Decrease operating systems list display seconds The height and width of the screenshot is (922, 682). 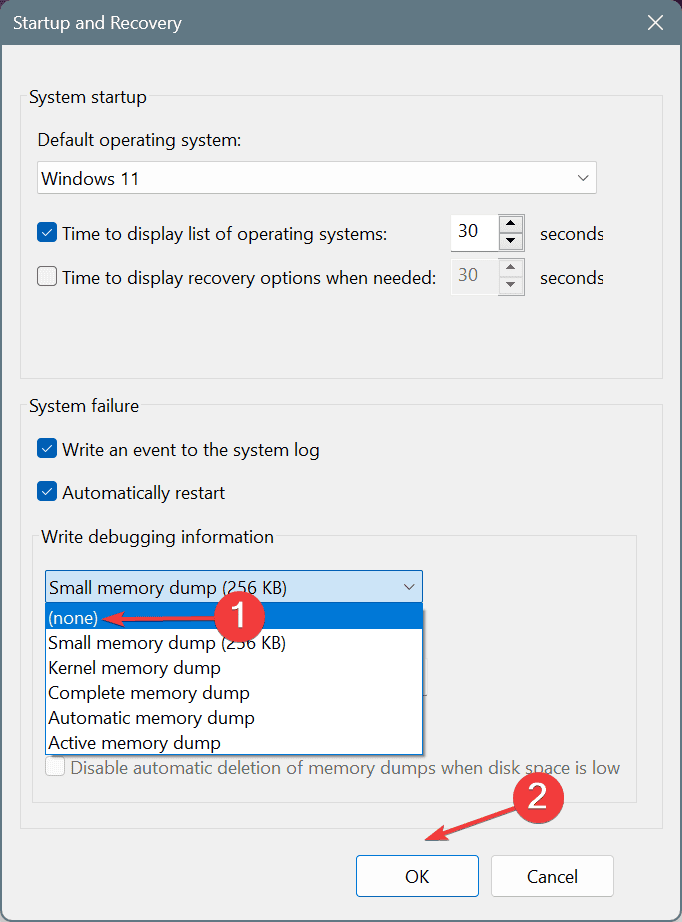510,241
